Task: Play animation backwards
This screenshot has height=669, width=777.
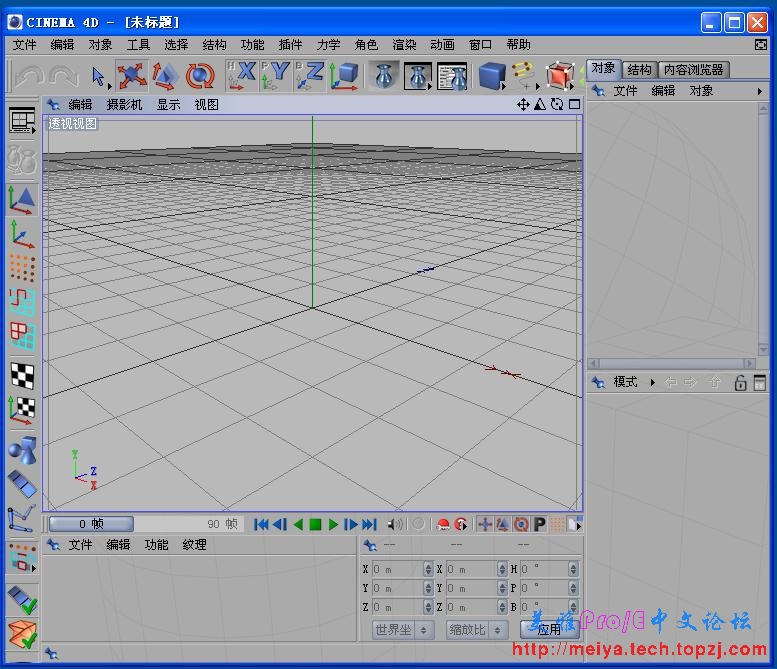Action: tap(298, 524)
